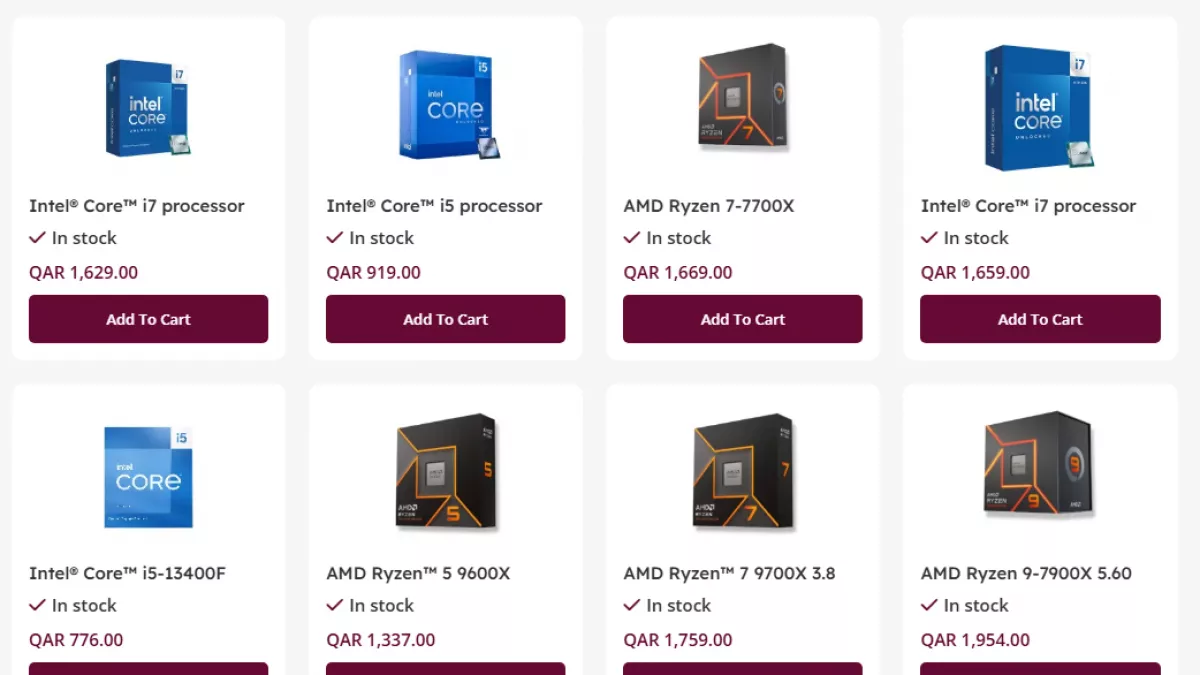The height and width of the screenshot is (675, 1200).
Task: Click the AMD Ryzen 9-7900X 5.60 title link
Action: coord(1026,574)
